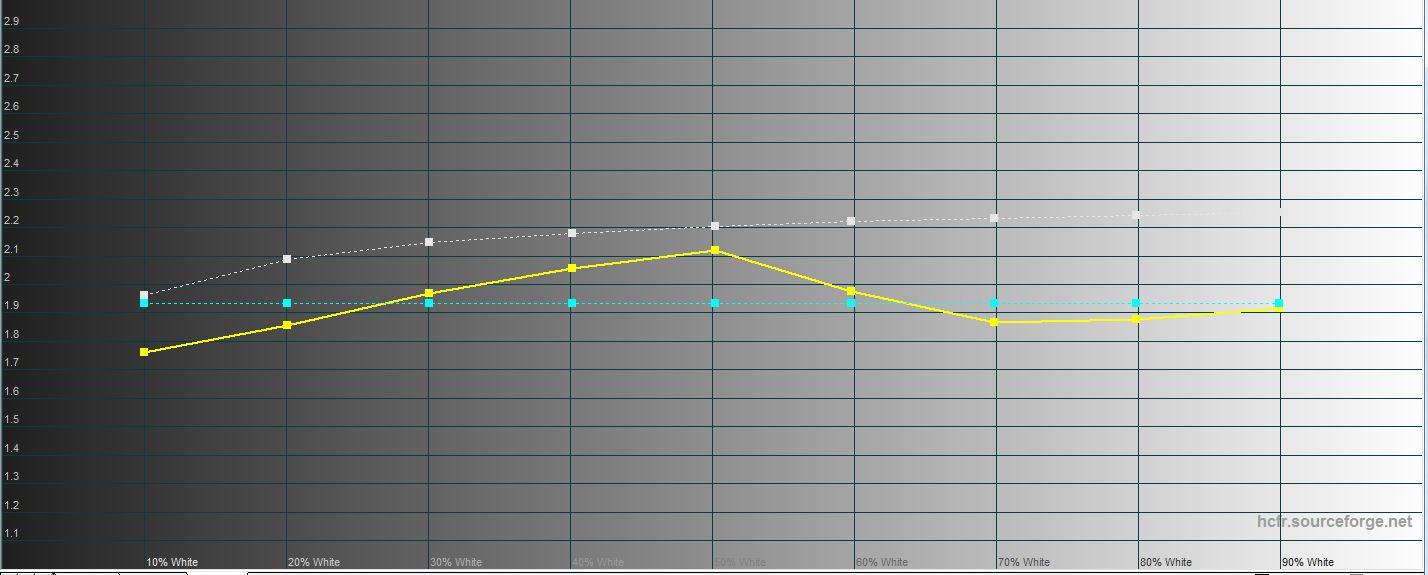Select the white reference marker at 60% White
Image resolution: width=1428 pixels, height=575 pixels.
point(851,221)
